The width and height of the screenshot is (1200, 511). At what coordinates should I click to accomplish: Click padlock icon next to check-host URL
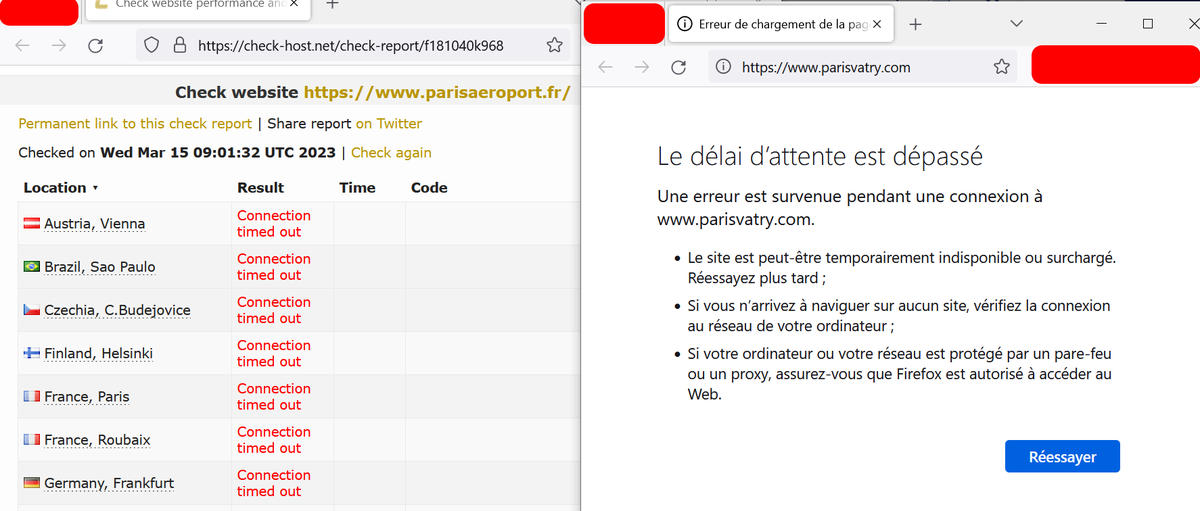[180, 45]
